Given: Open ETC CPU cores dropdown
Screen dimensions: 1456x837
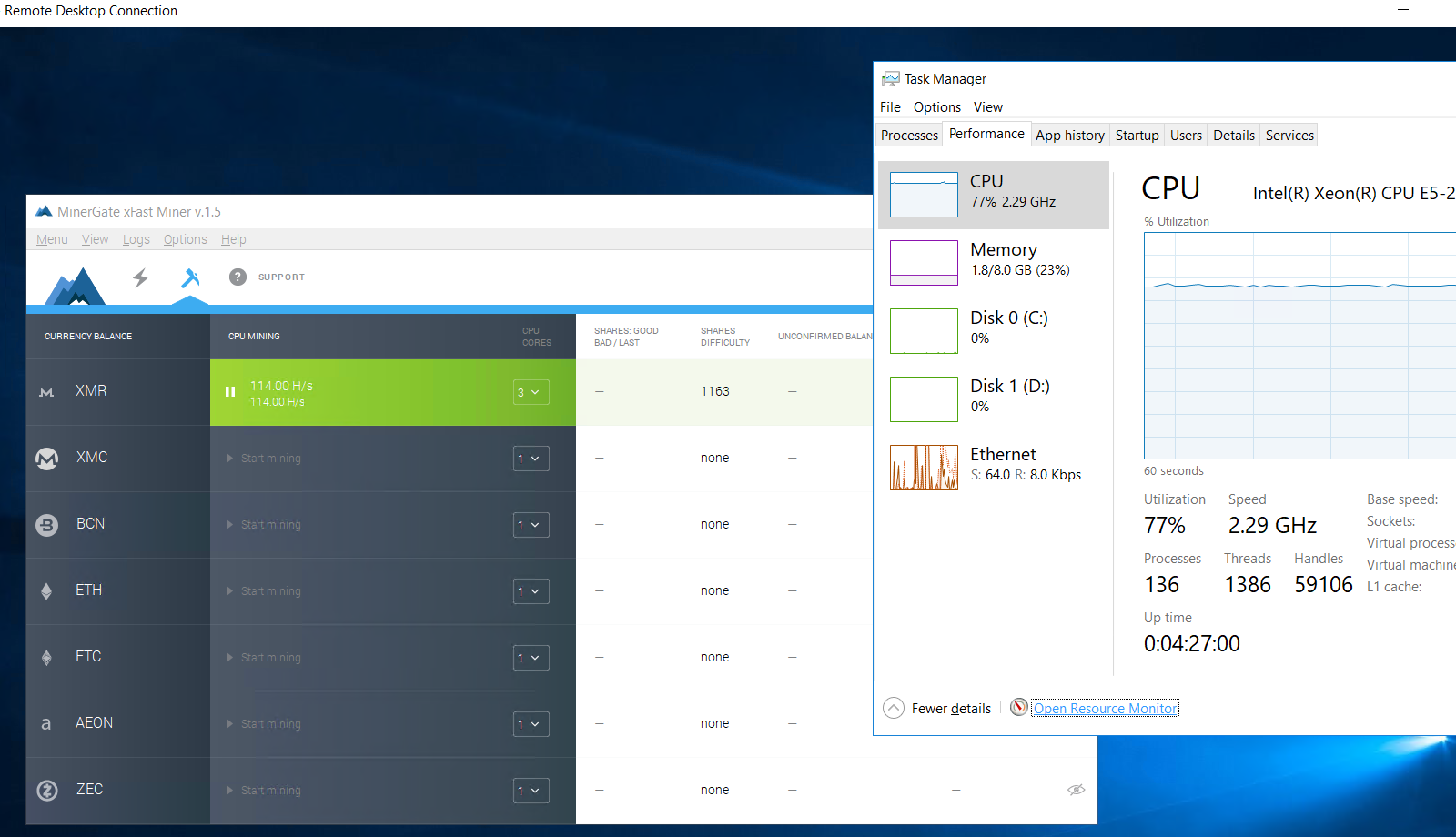Looking at the screenshot, I should point(531,658).
